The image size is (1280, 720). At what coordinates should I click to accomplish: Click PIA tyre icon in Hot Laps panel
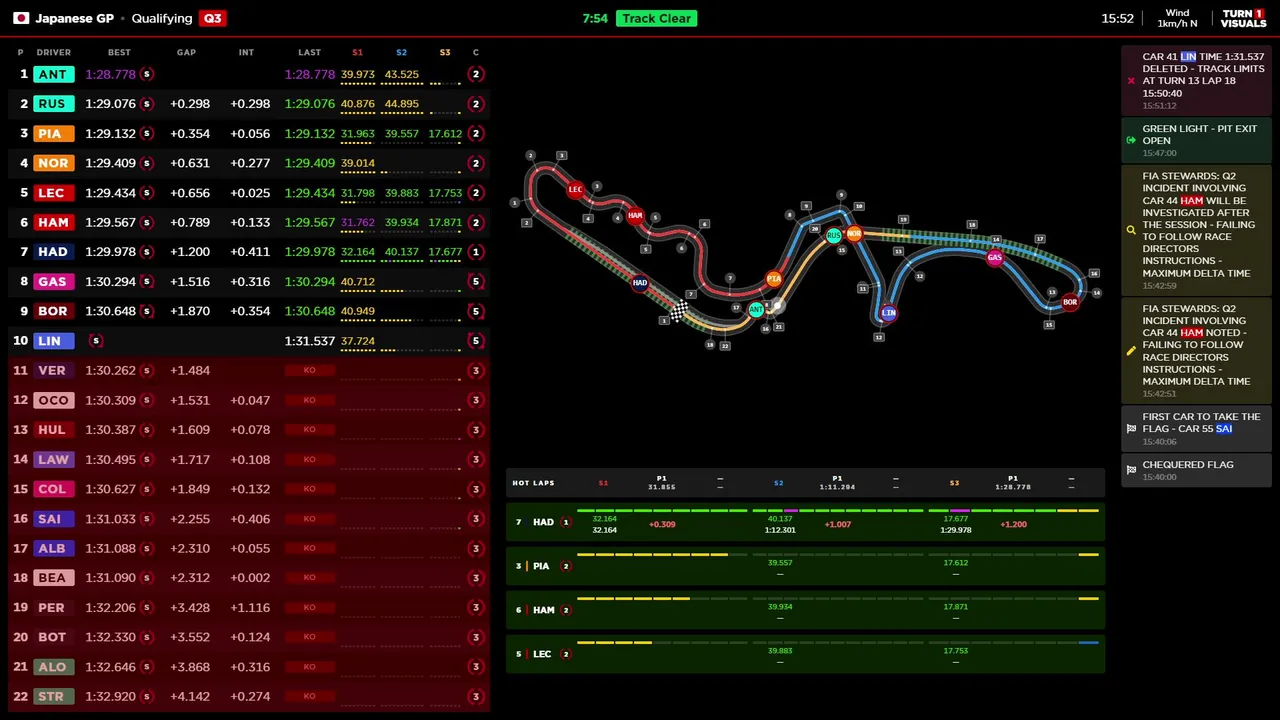coord(566,566)
